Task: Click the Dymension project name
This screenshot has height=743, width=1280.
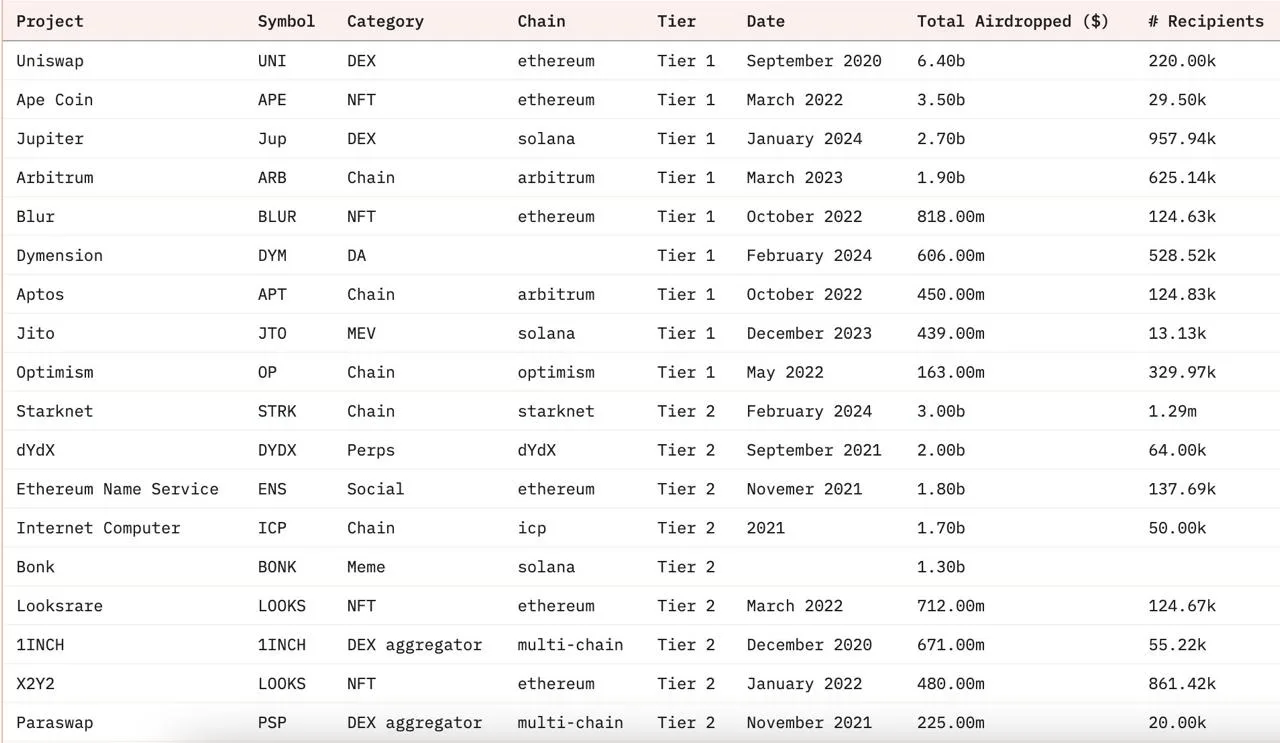Action: point(59,256)
